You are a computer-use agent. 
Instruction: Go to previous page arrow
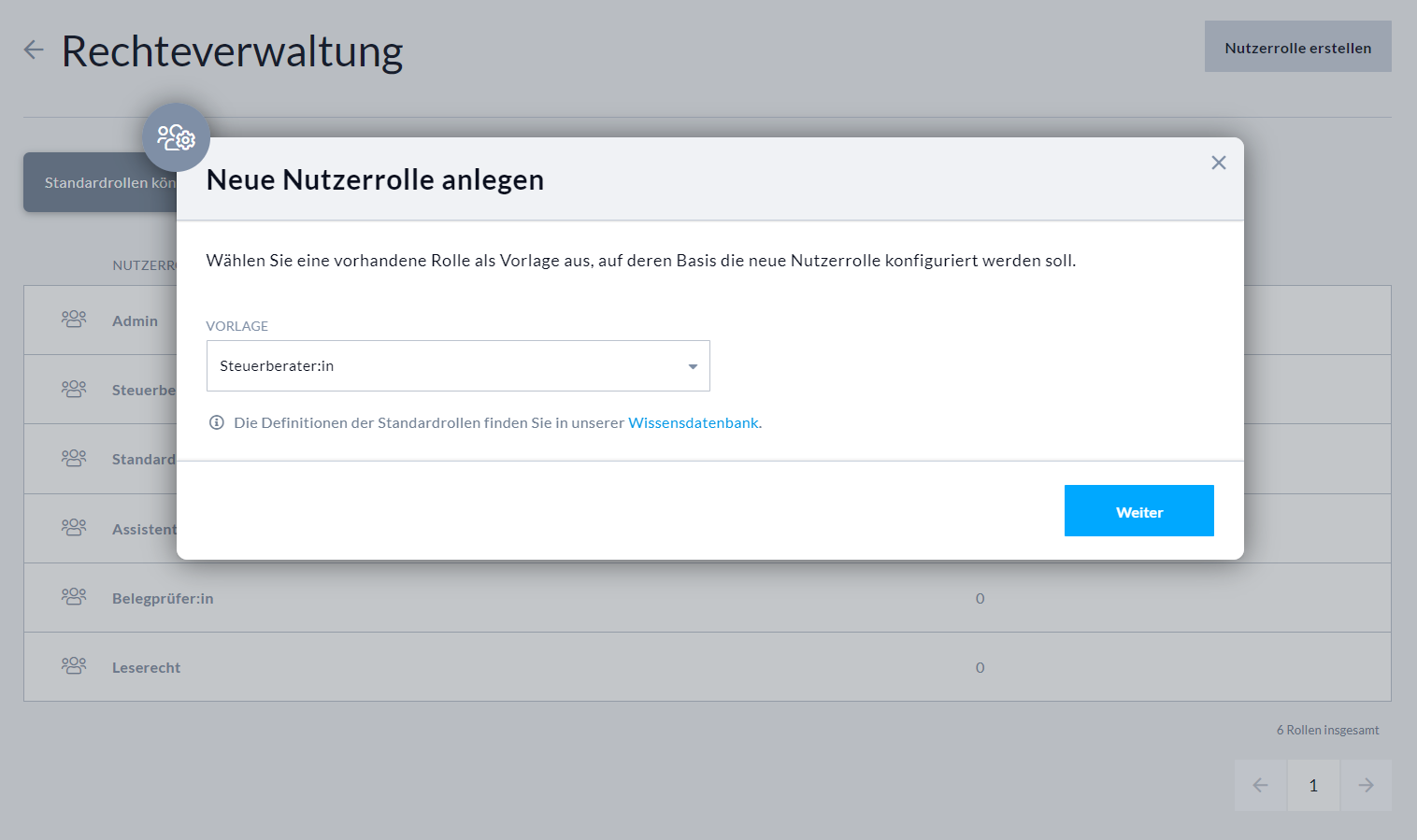pyautogui.click(x=1260, y=785)
